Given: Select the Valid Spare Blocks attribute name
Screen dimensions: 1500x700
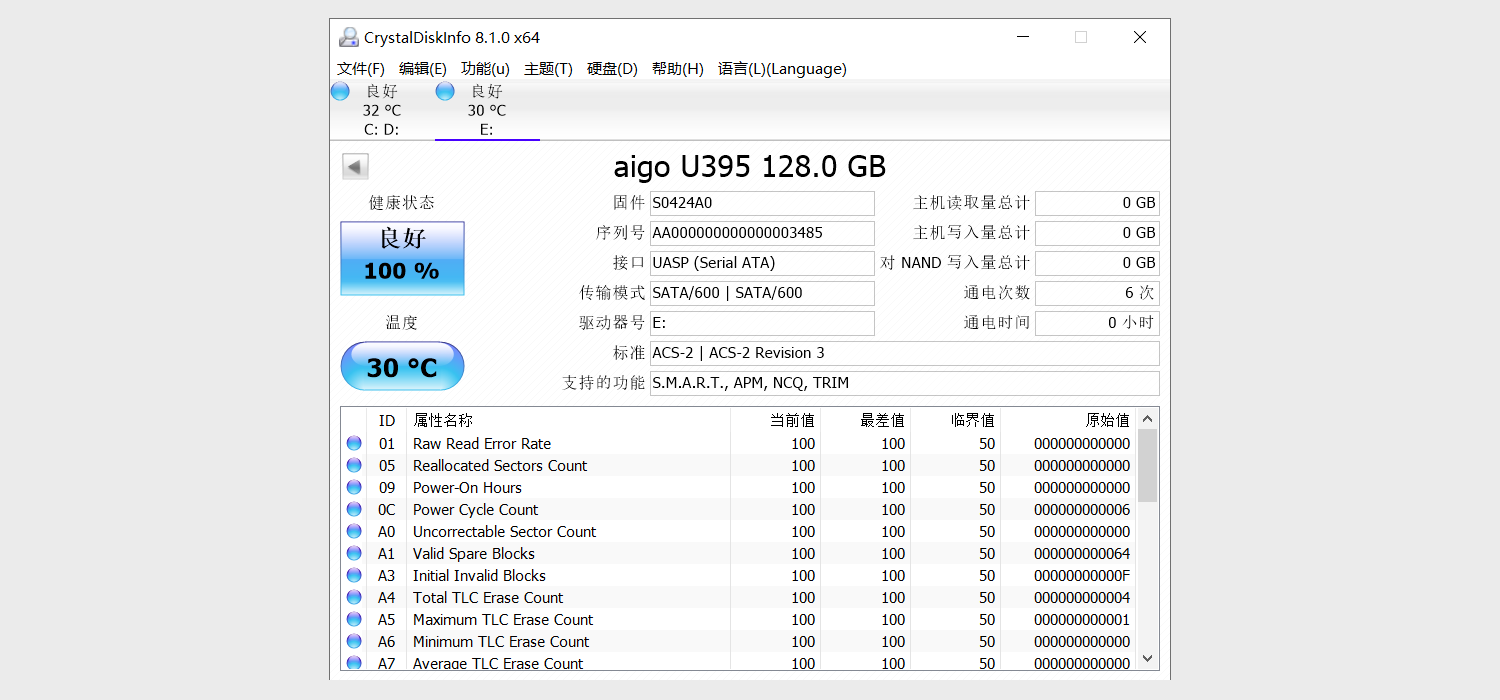Looking at the screenshot, I should pyautogui.click(x=474, y=554).
